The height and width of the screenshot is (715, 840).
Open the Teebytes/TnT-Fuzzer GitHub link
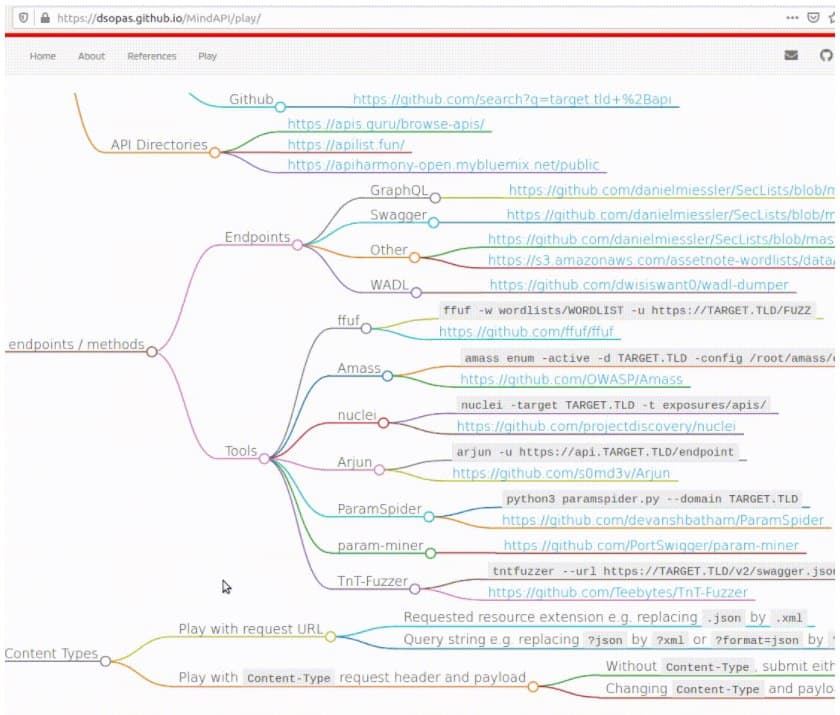click(x=618, y=592)
